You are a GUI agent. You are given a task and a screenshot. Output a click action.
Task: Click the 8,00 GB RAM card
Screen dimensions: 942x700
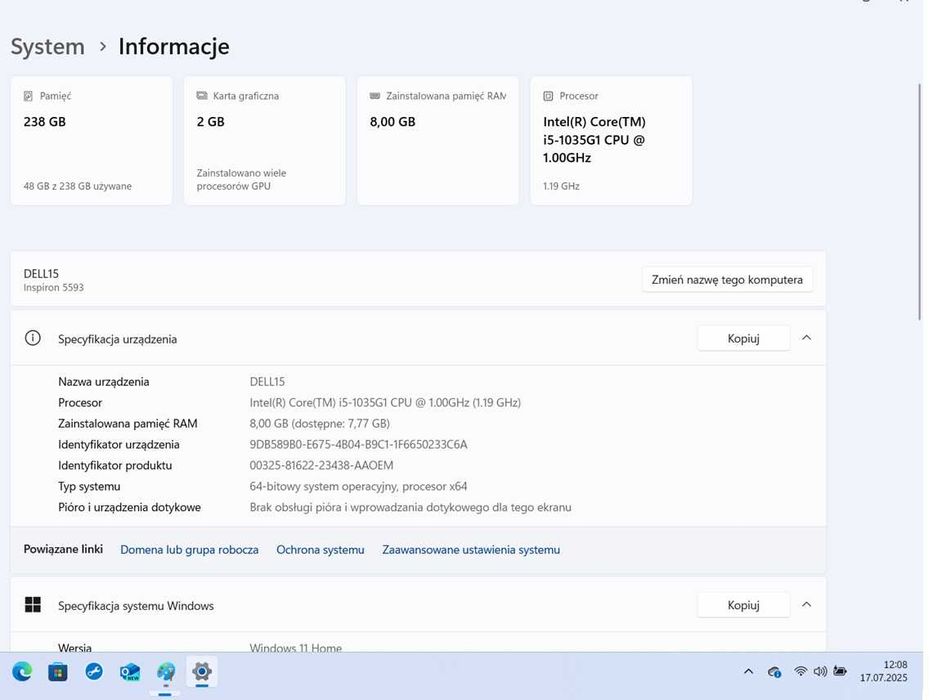coord(437,141)
